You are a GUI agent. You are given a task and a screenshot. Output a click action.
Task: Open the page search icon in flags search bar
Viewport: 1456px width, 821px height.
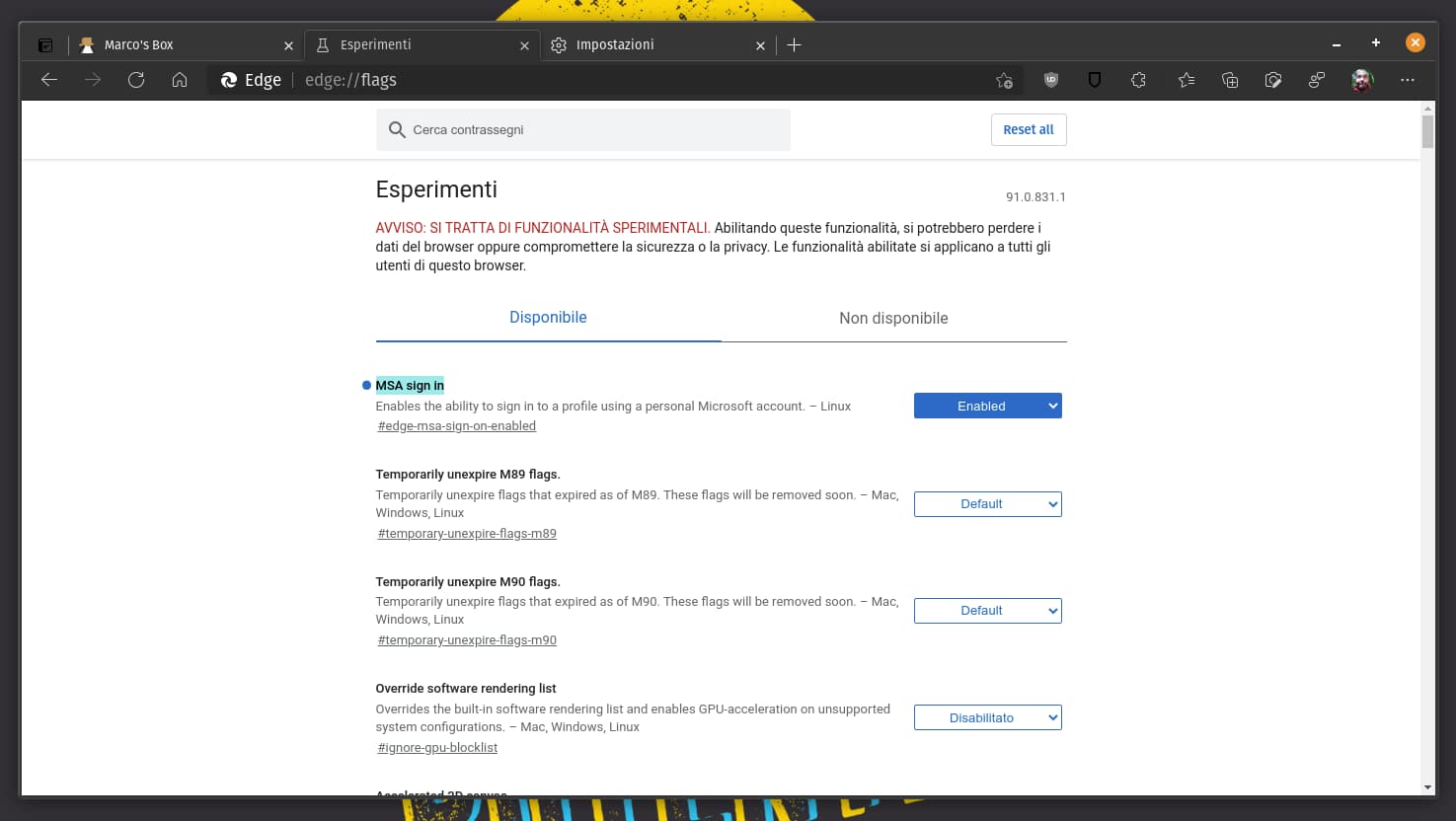[397, 129]
